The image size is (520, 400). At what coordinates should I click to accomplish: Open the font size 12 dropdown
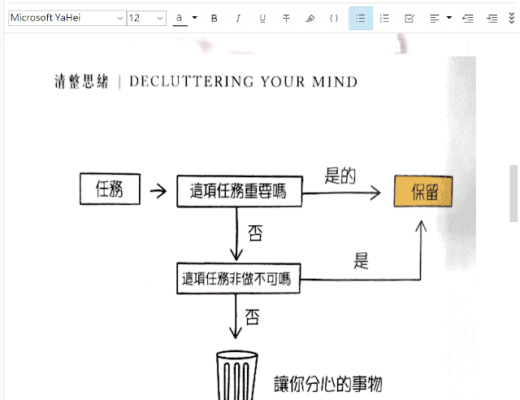[147, 18]
